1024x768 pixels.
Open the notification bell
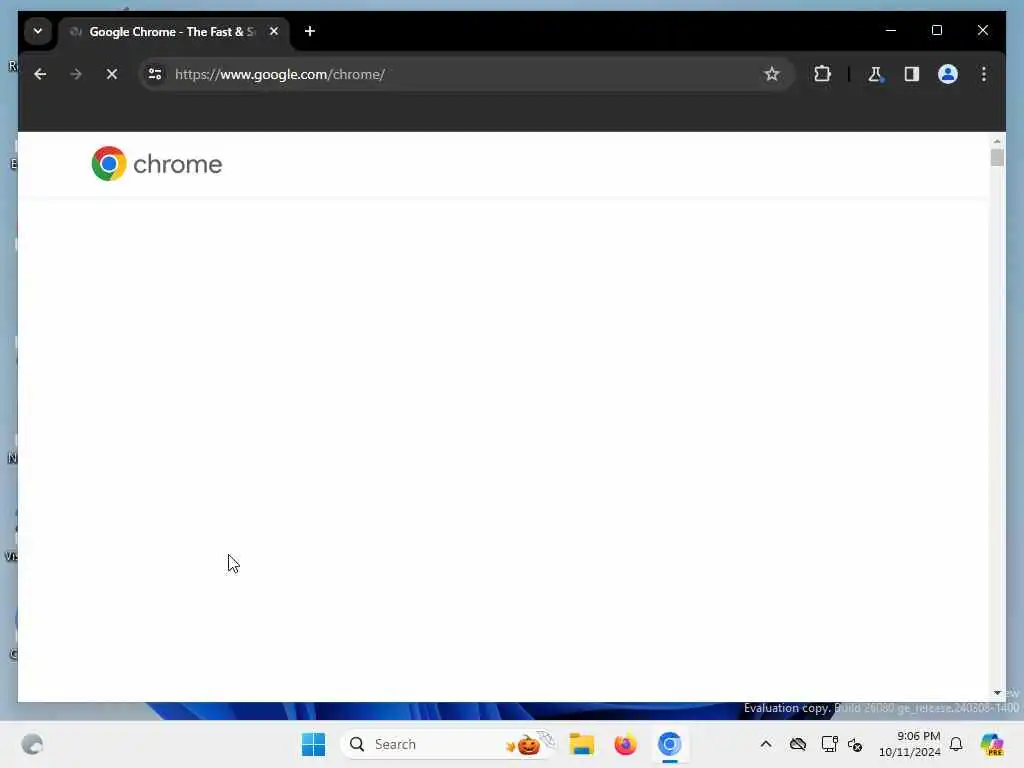pyautogui.click(x=956, y=744)
